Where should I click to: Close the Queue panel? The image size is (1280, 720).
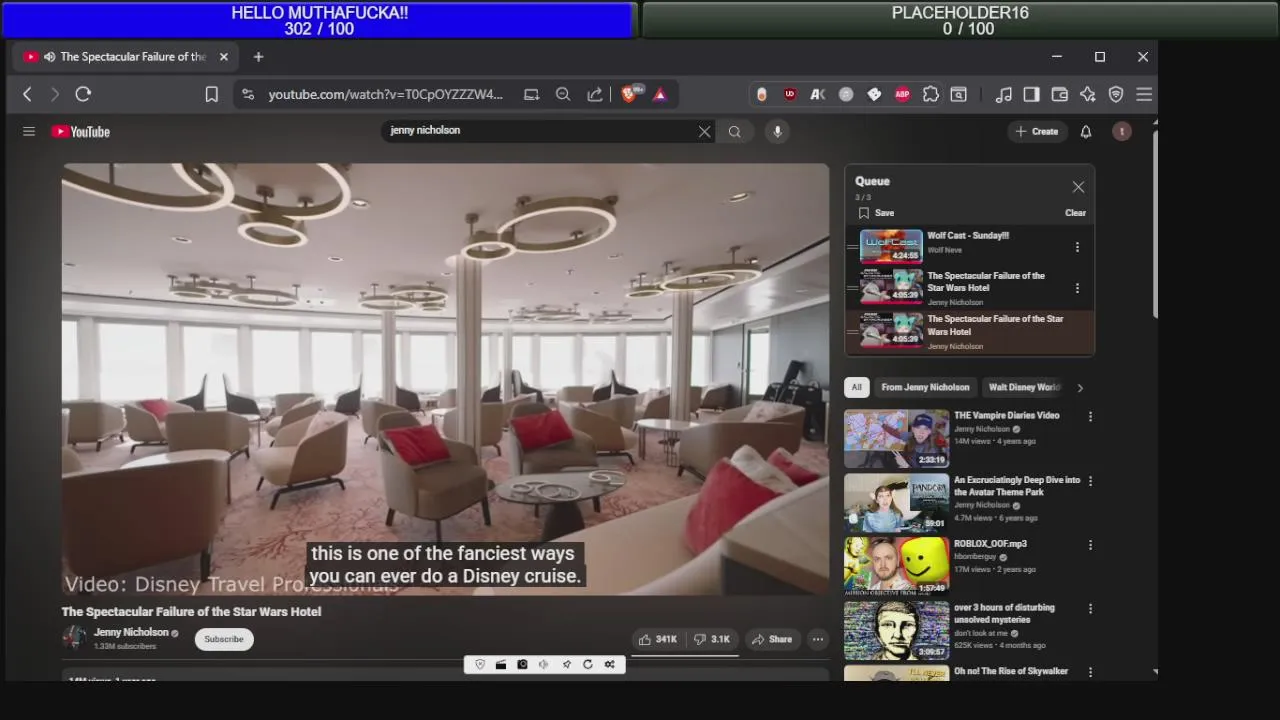click(1078, 187)
